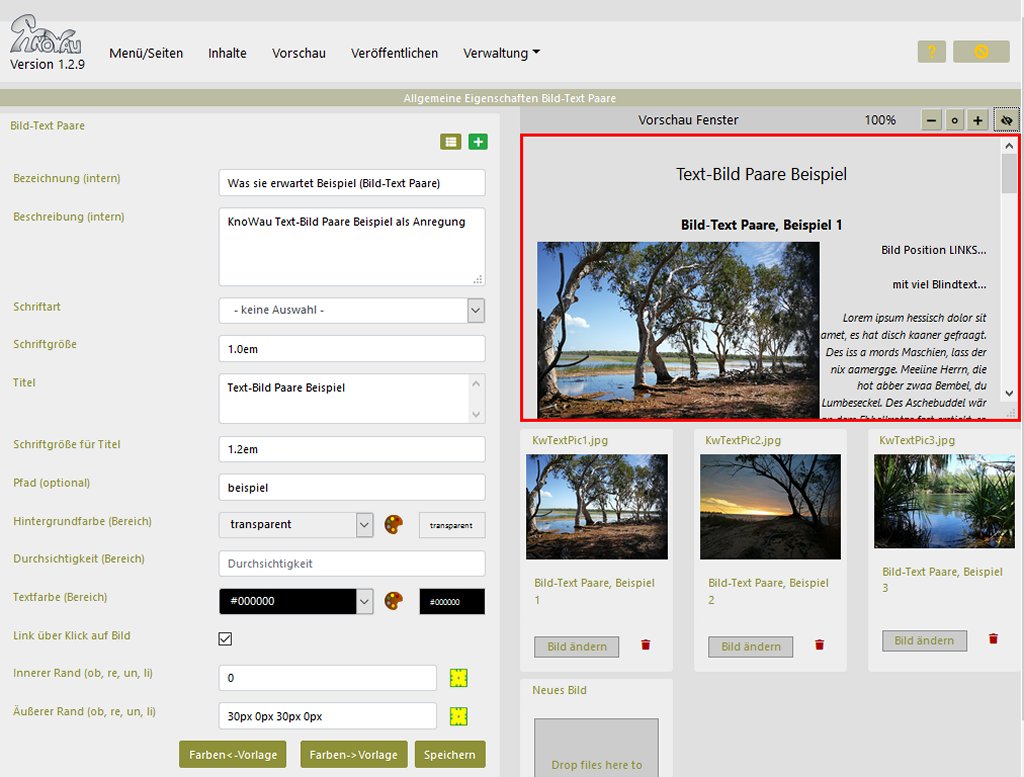The width and height of the screenshot is (1024, 777).
Task: Reset preview zoom with the circle button
Action: 955,120
